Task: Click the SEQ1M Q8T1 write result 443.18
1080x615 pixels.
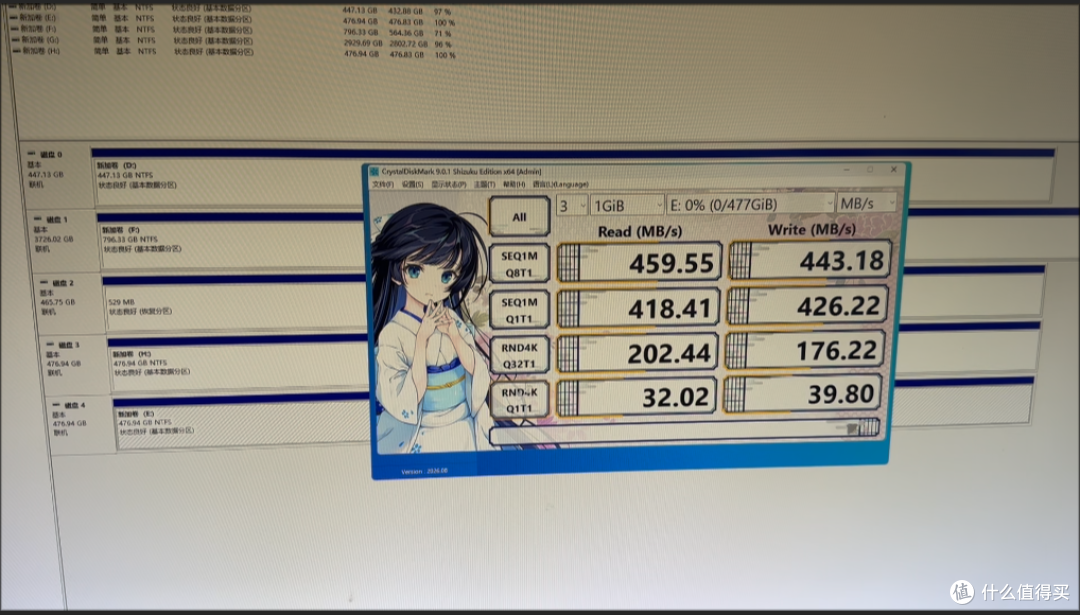Action: click(x=810, y=260)
